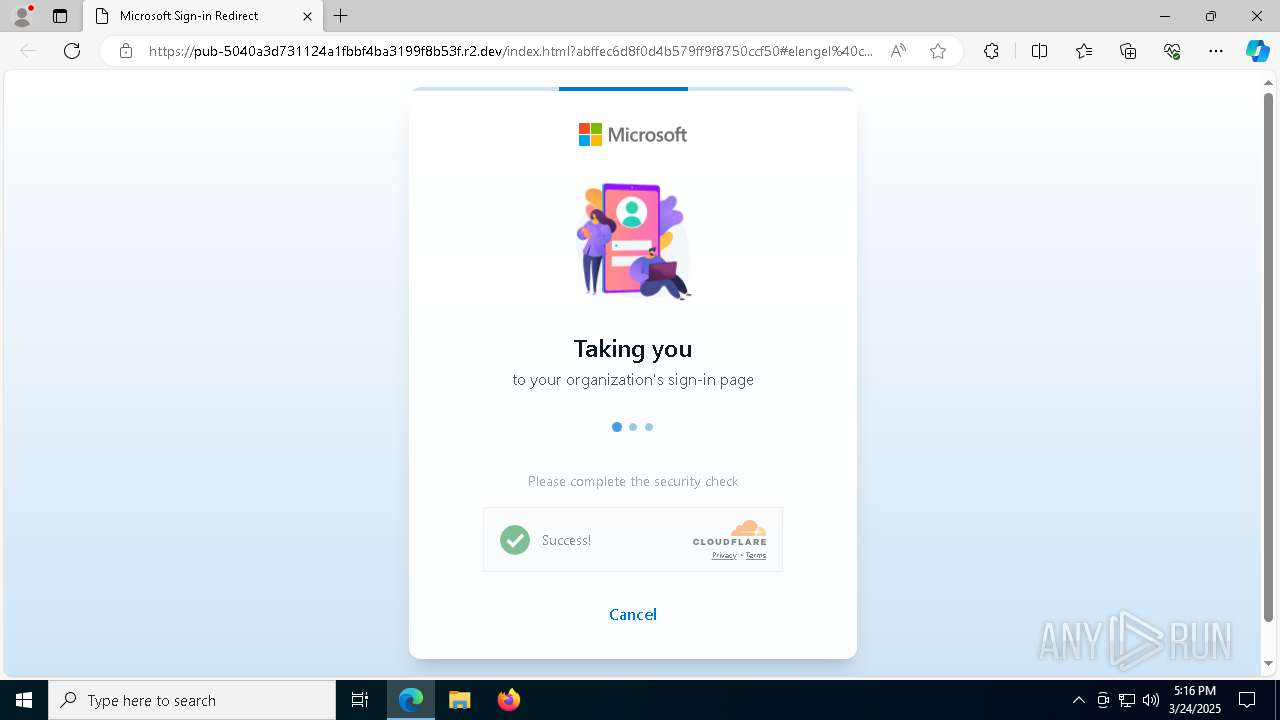Restore down the browser window

pyautogui.click(x=1211, y=16)
